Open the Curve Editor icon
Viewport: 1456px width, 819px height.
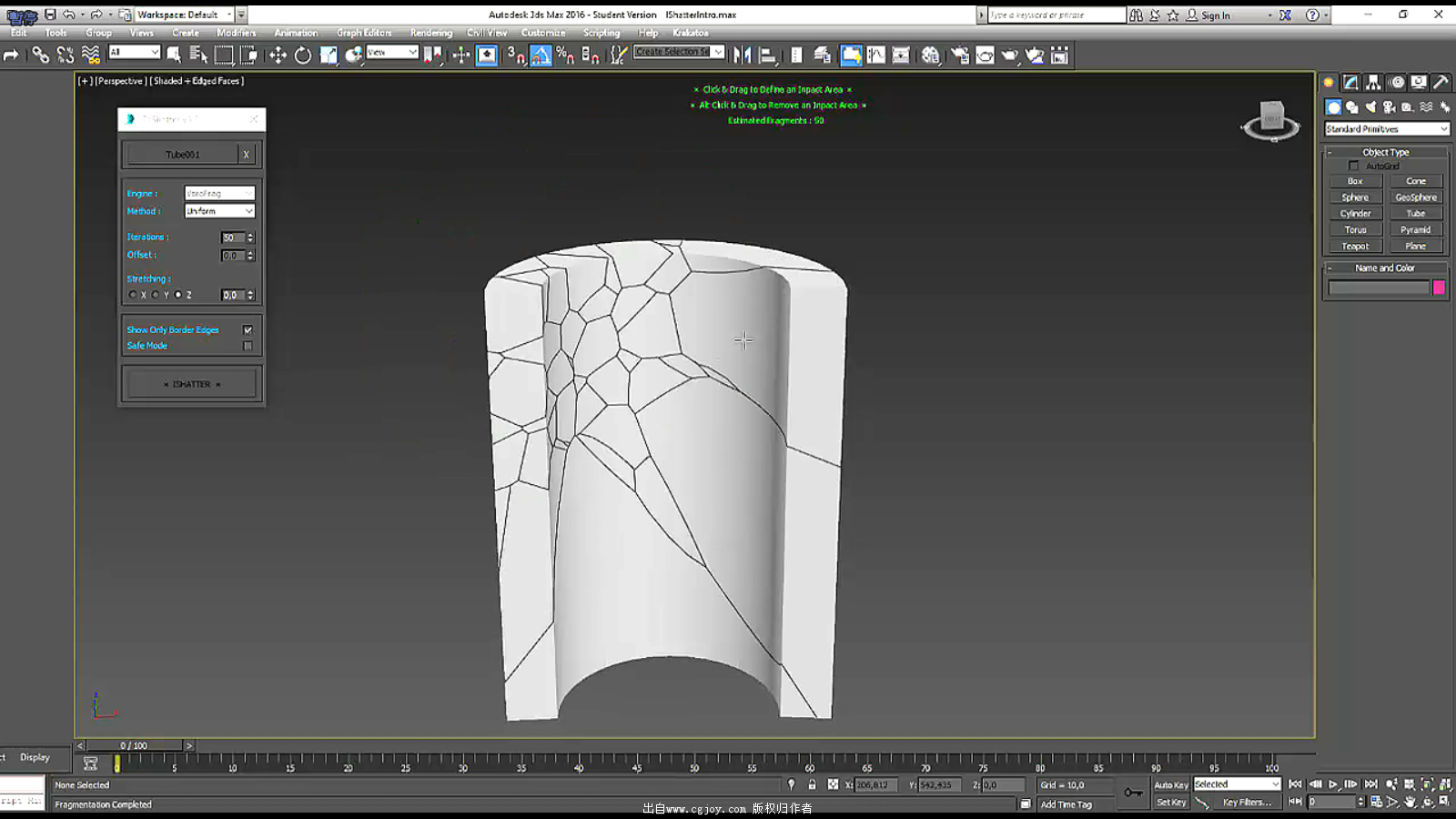point(875,56)
